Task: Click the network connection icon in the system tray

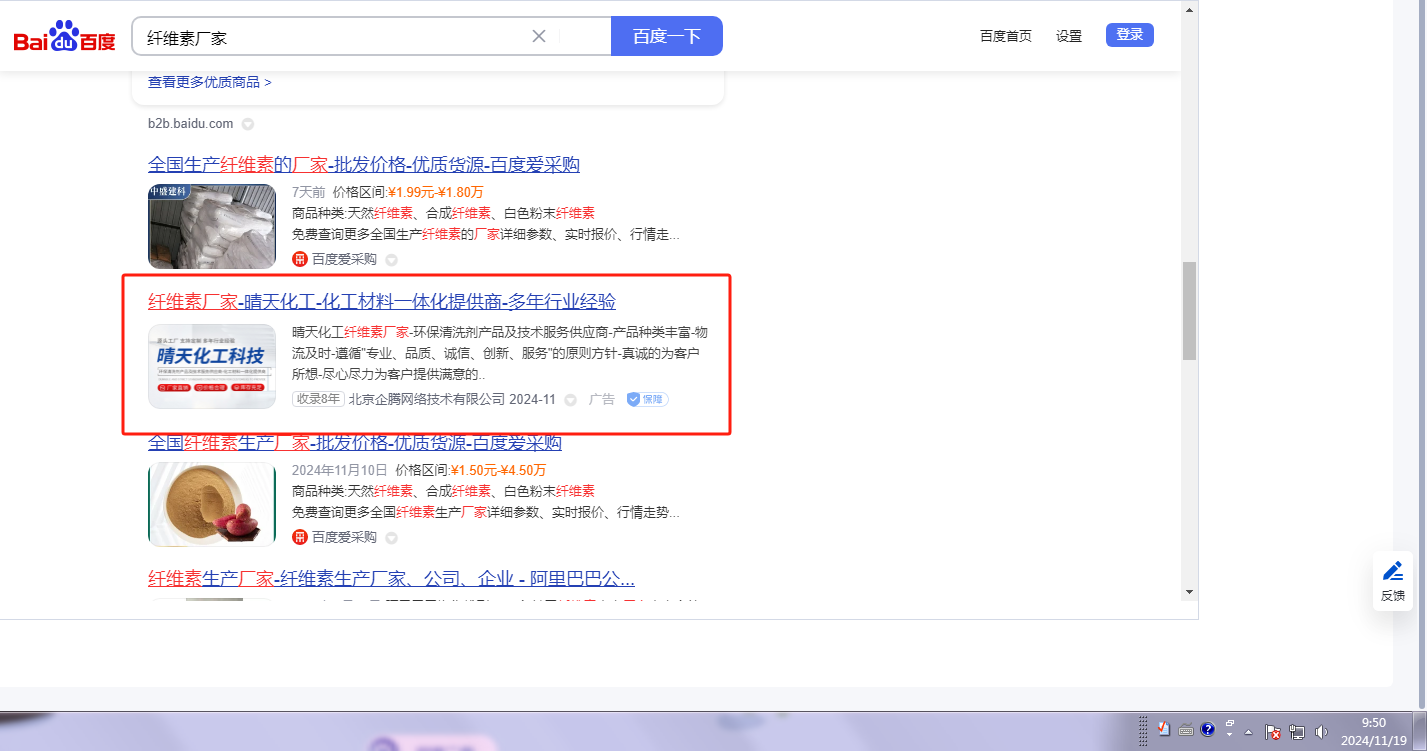Action: pyautogui.click(x=1297, y=731)
